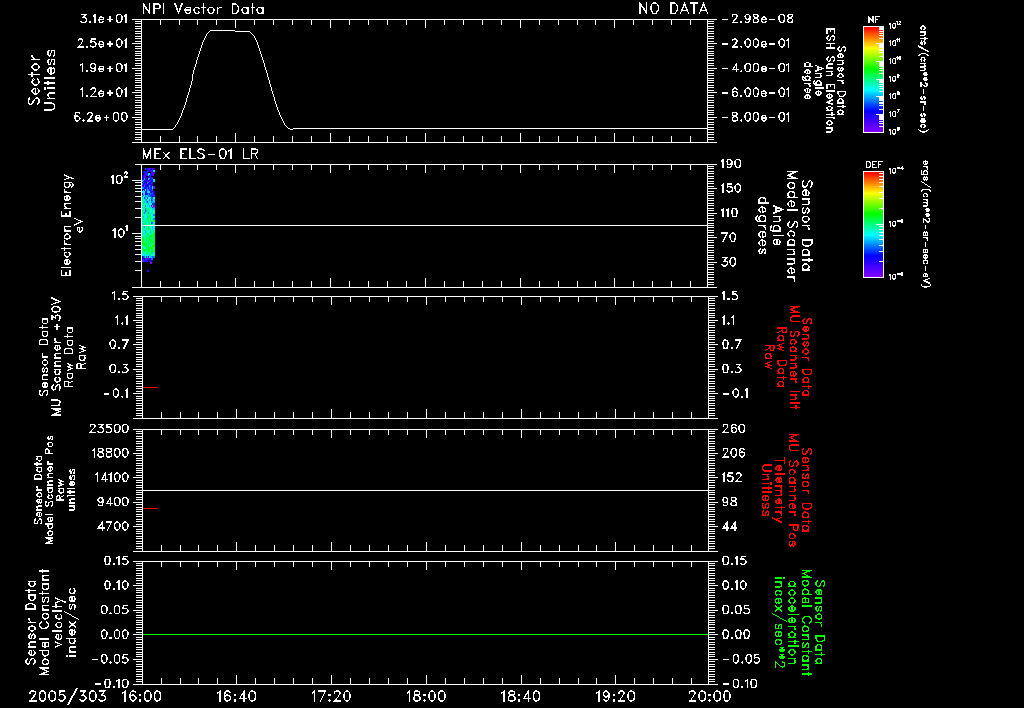Click the 16:40 time axis label
Image resolution: width=1024 pixels, height=708 pixels.
pyautogui.click(x=236, y=696)
